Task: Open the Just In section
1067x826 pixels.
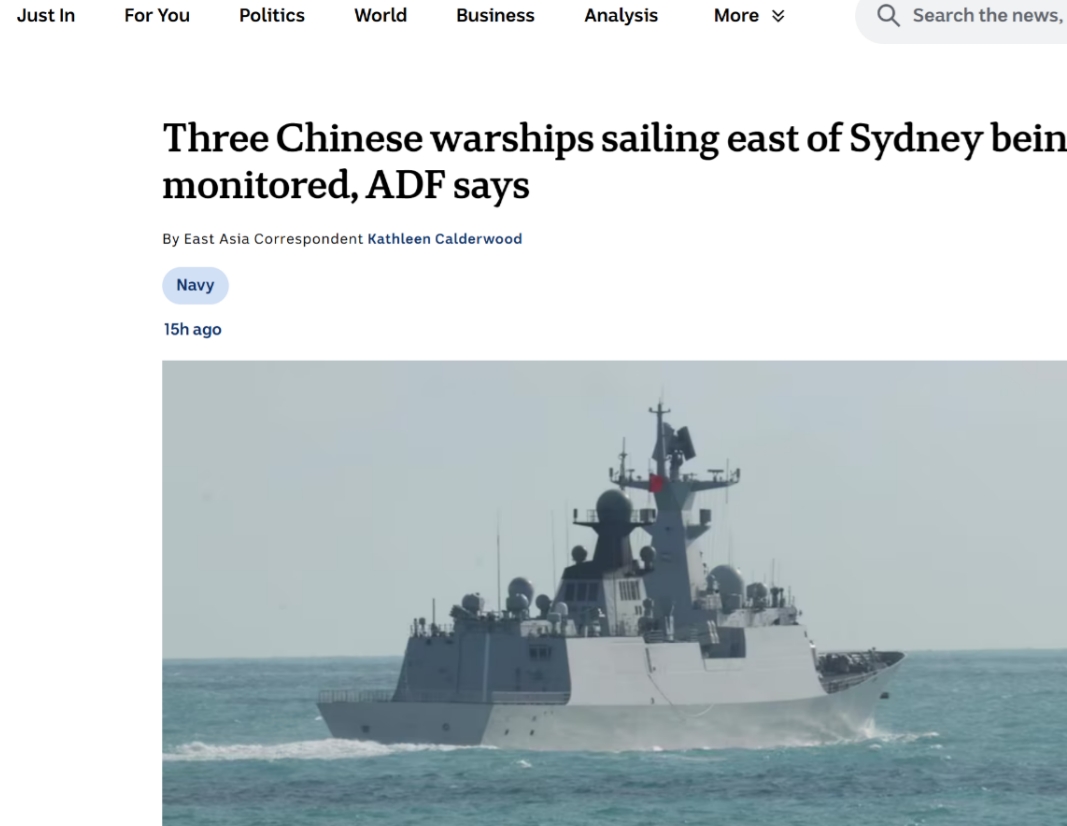Action: 46,15
